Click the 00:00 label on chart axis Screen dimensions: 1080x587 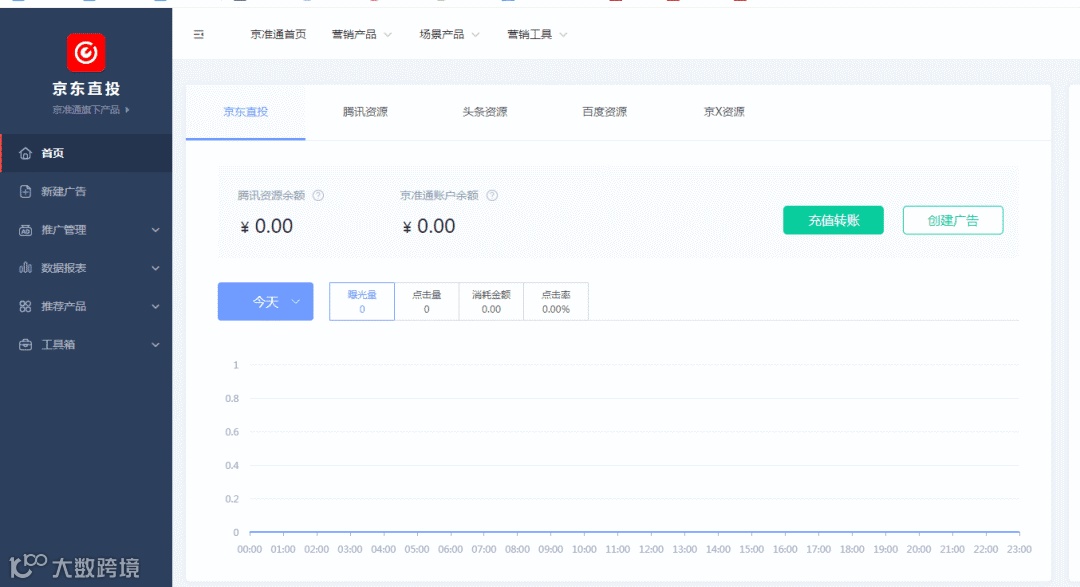tap(249, 550)
